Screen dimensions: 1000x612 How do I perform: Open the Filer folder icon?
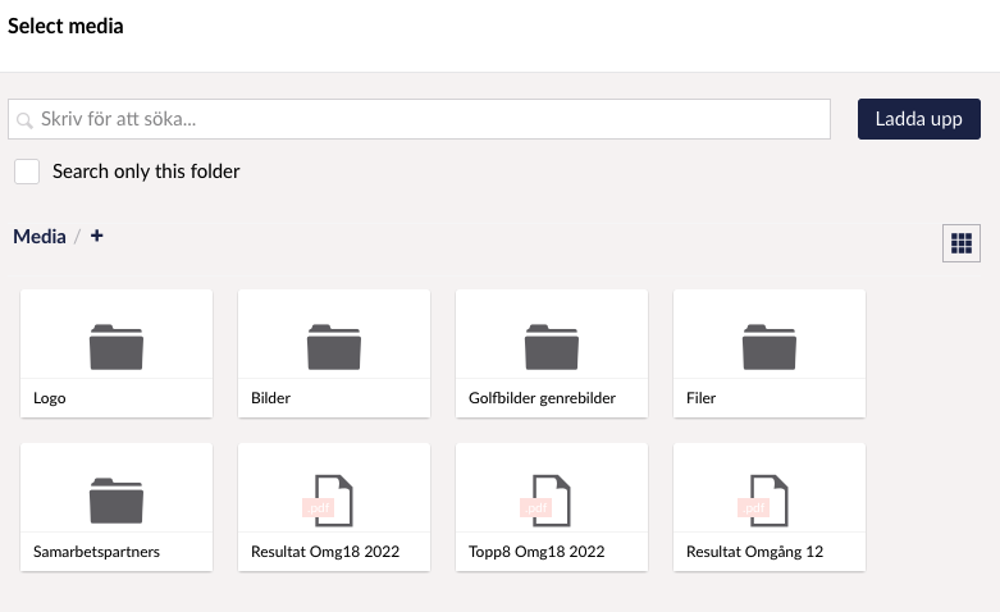click(769, 347)
